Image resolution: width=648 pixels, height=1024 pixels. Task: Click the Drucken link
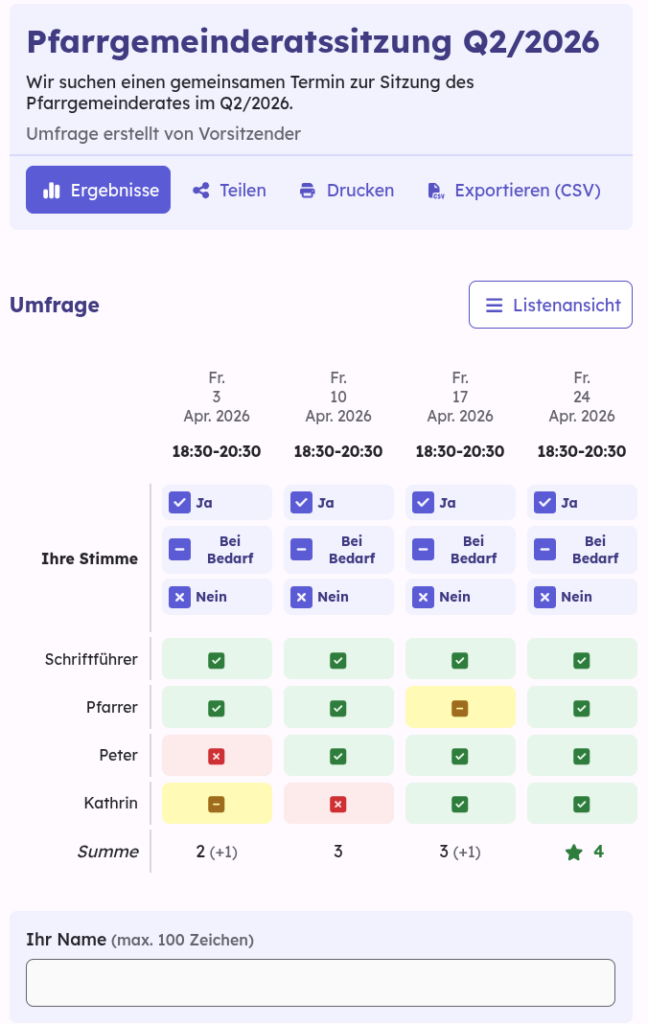click(347, 190)
